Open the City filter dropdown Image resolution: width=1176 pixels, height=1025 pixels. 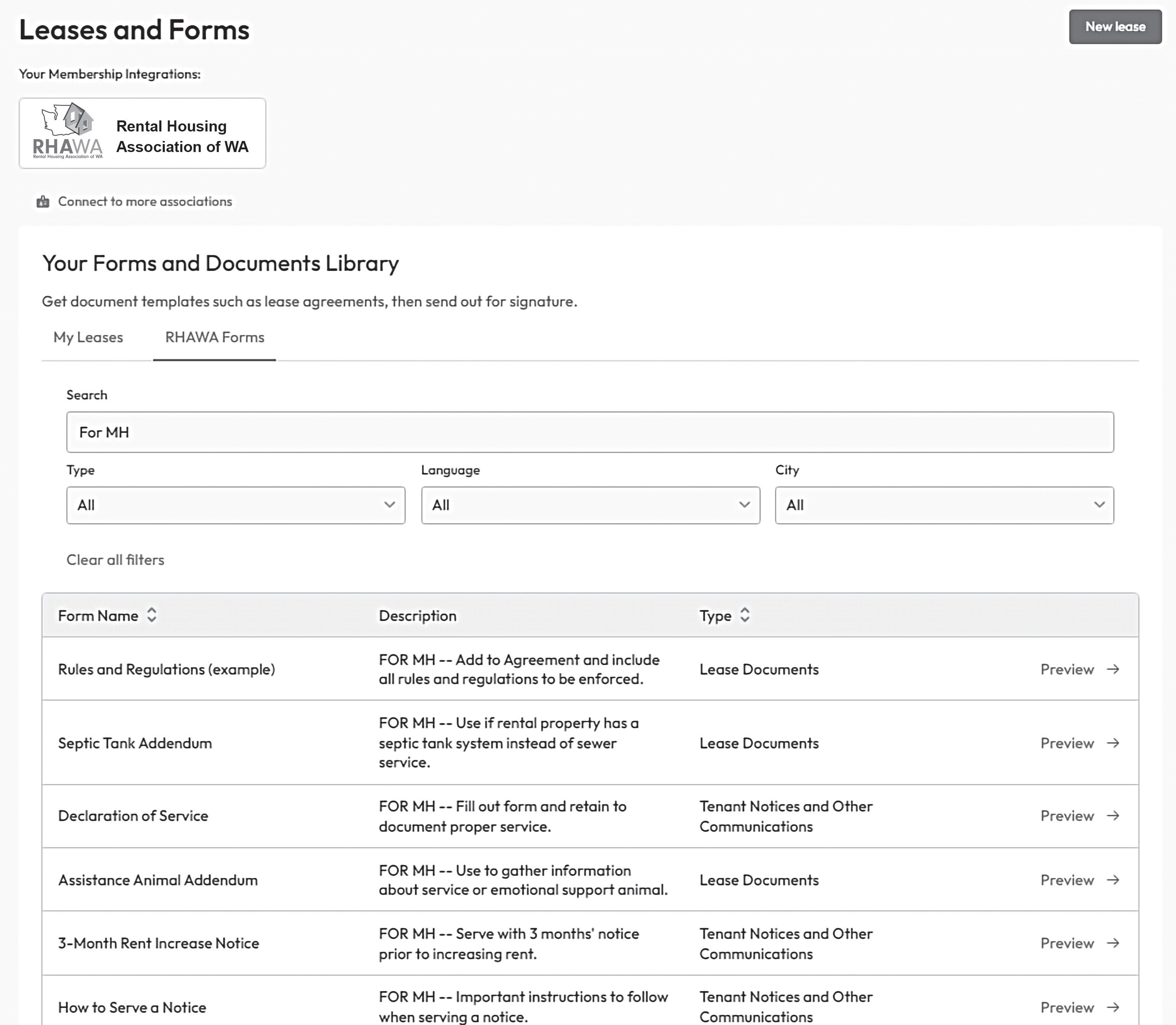point(944,505)
